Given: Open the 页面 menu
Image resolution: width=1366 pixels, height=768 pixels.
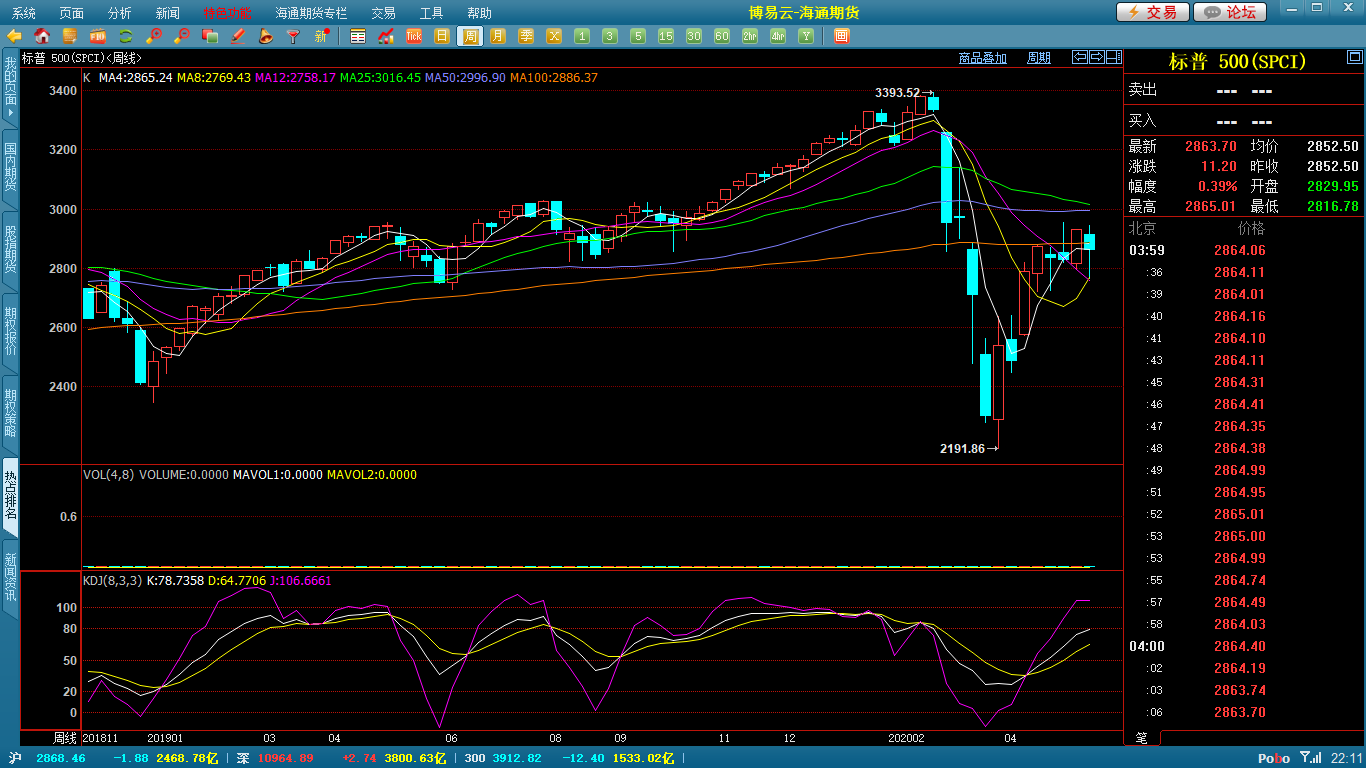Looking at the screenshot, I should (71, 13).
